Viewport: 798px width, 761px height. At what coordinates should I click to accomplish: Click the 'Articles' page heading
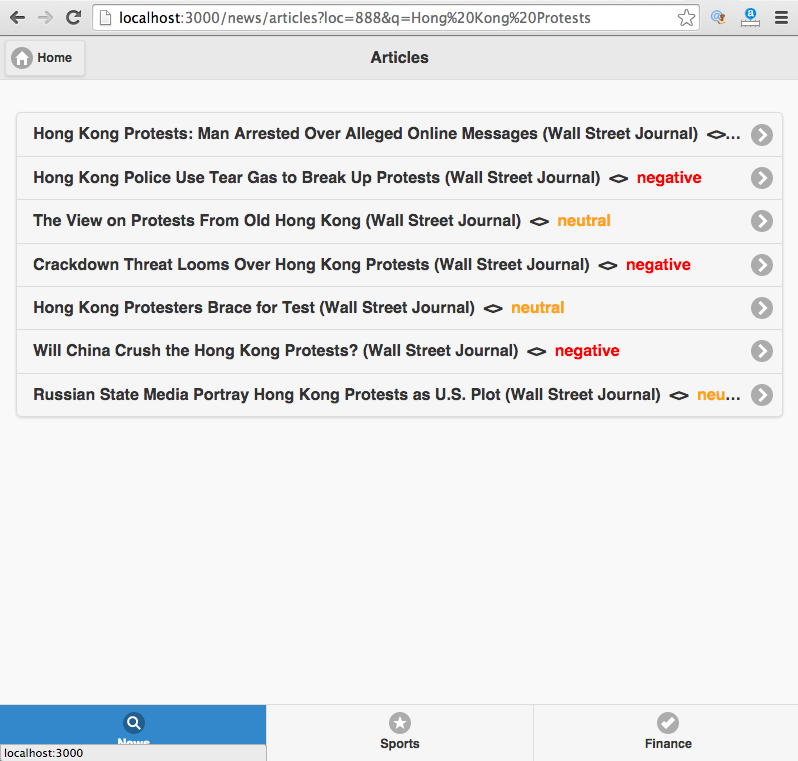(400, 58)
